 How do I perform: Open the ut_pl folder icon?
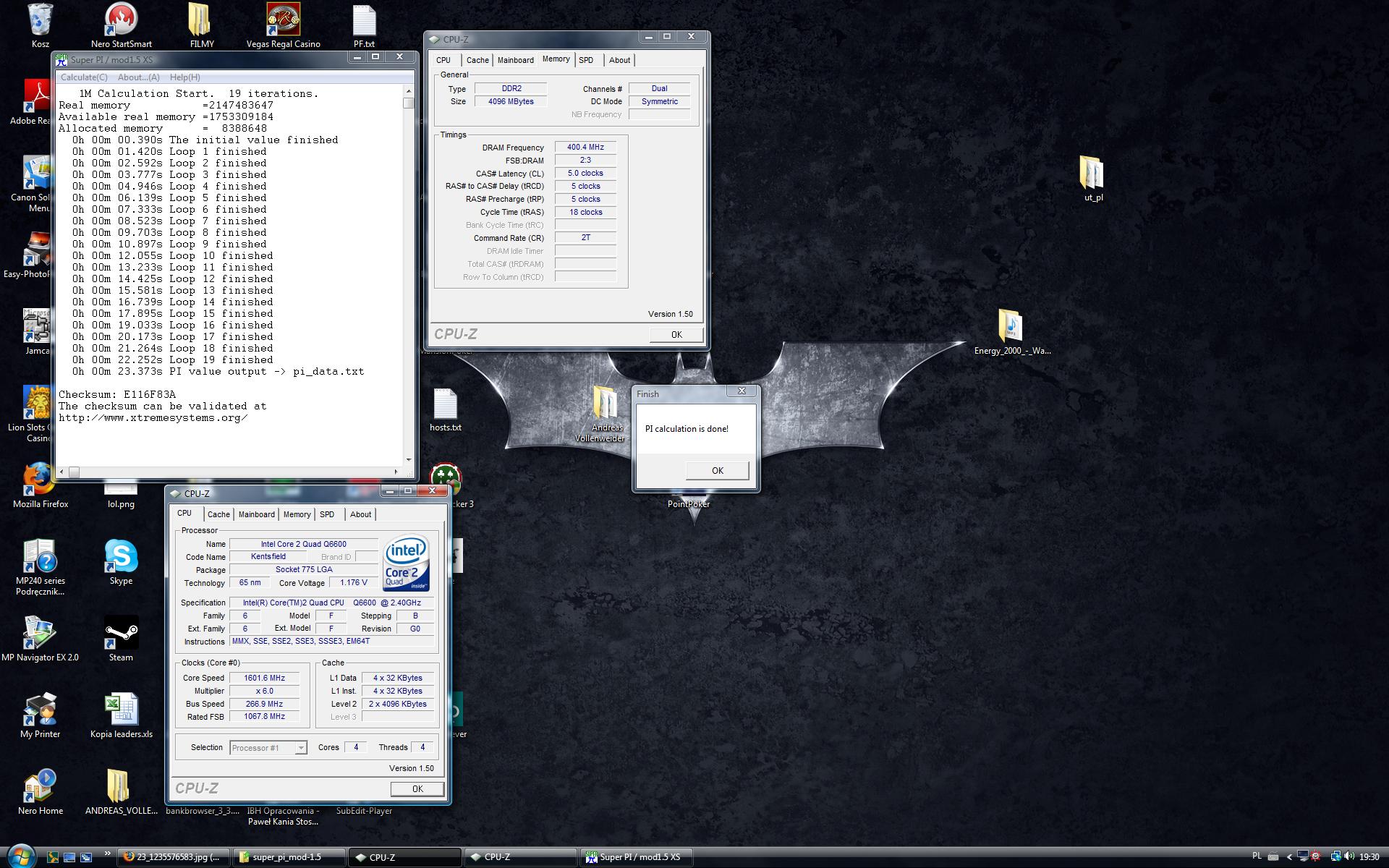(1092, 174)
